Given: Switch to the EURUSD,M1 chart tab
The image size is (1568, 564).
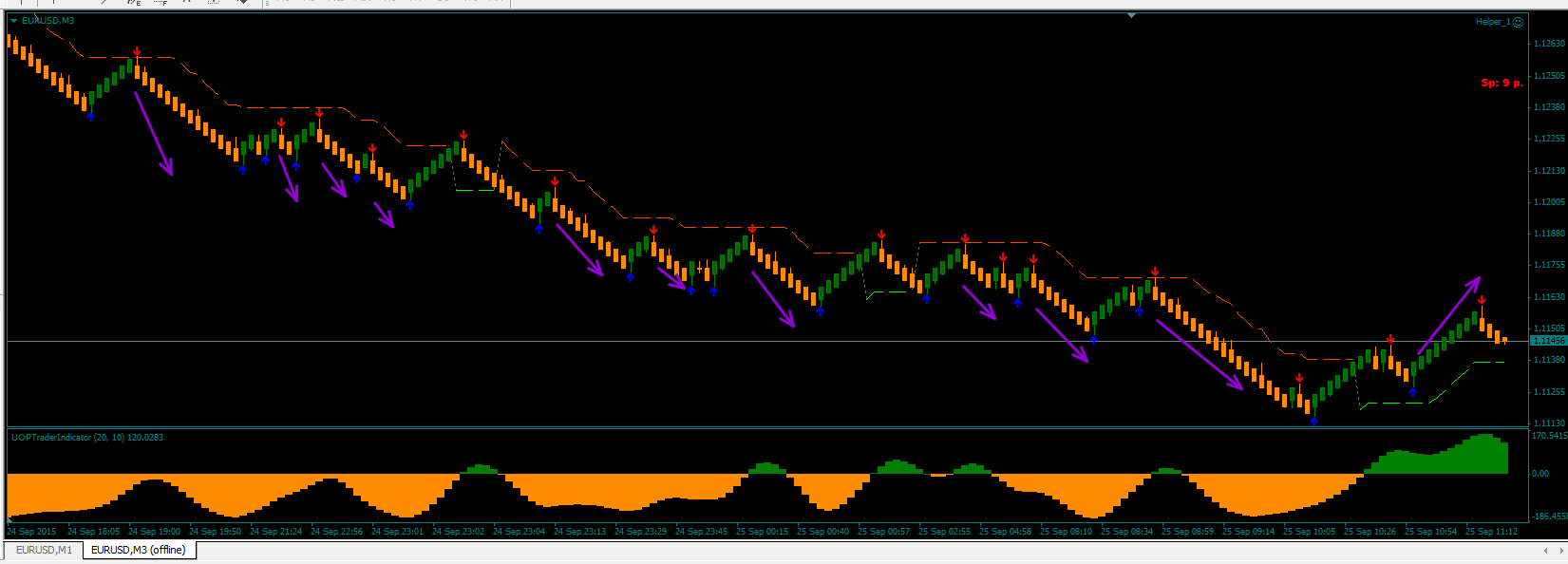Looking at the screenshot, I should (45, 550).
